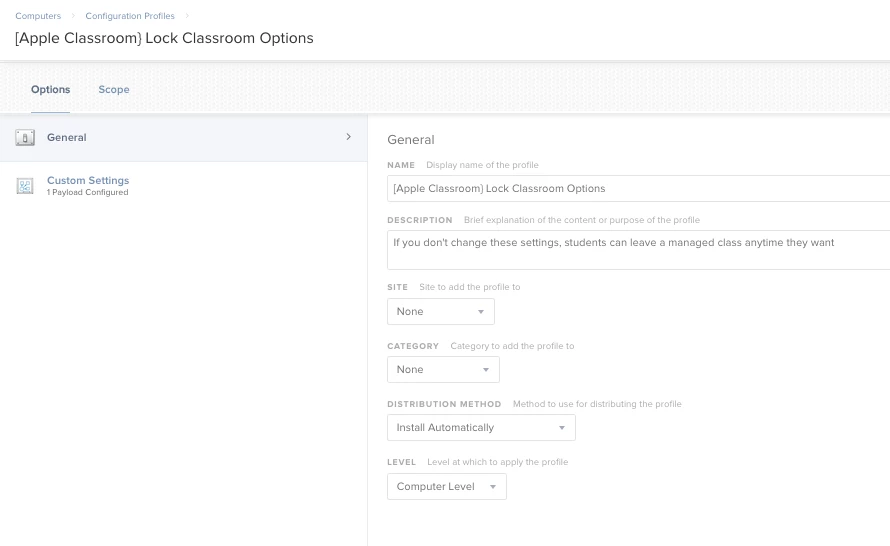Click the Custom Settings payload icon
890x546 pixels.
click(x=25, y=186)
